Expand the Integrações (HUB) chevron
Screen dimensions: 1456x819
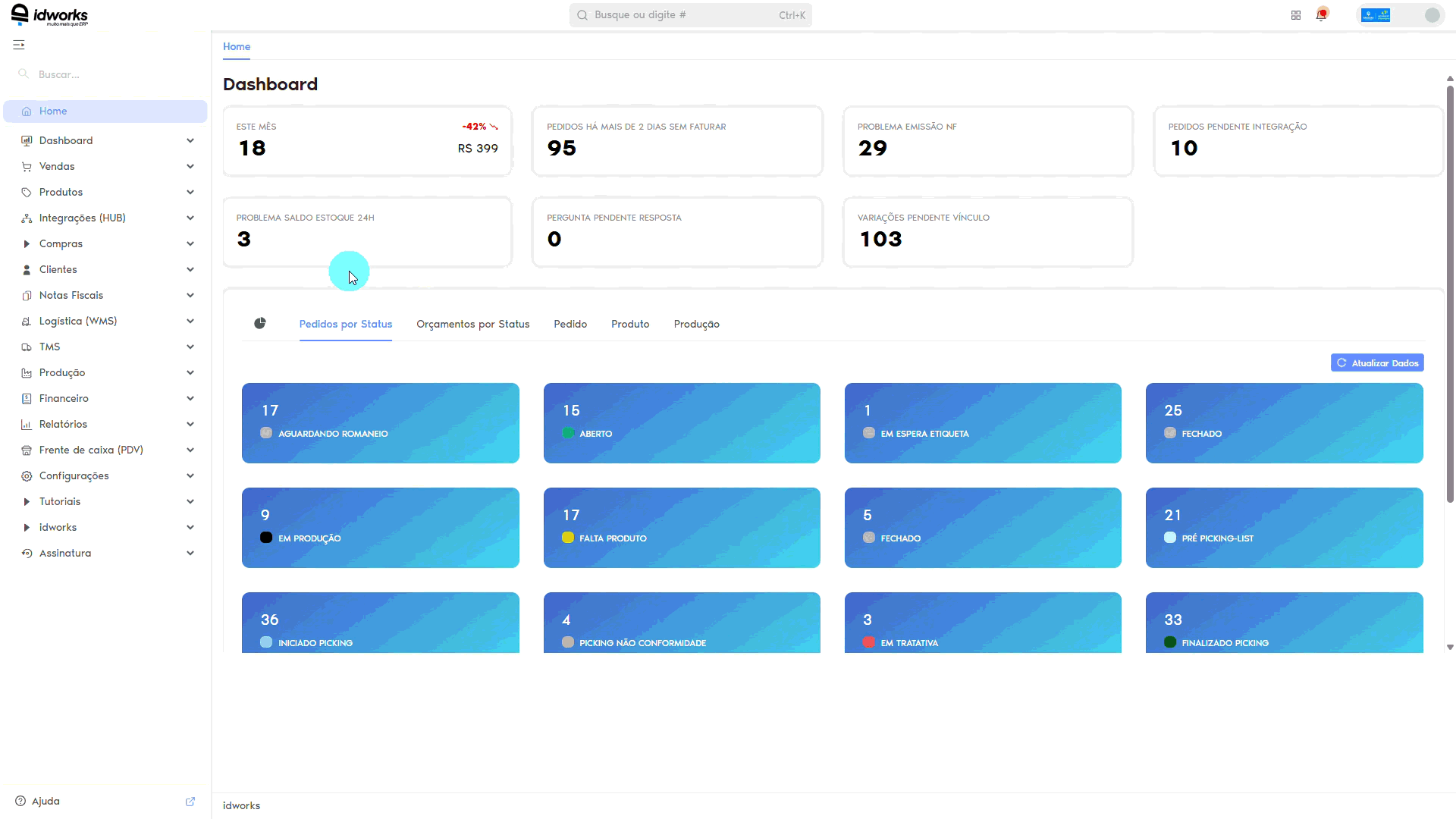click(x=190, y=218)
